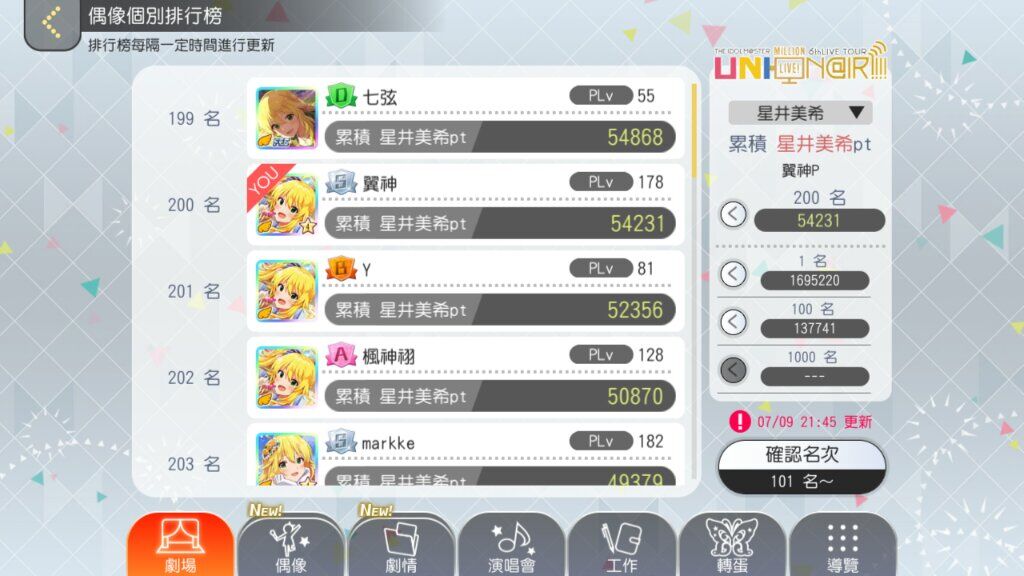This screenshot has width=1024, height=576.
Task: Select your own 翼神 ranking entry
Action: pyautogui.click(x=466, y=205)
